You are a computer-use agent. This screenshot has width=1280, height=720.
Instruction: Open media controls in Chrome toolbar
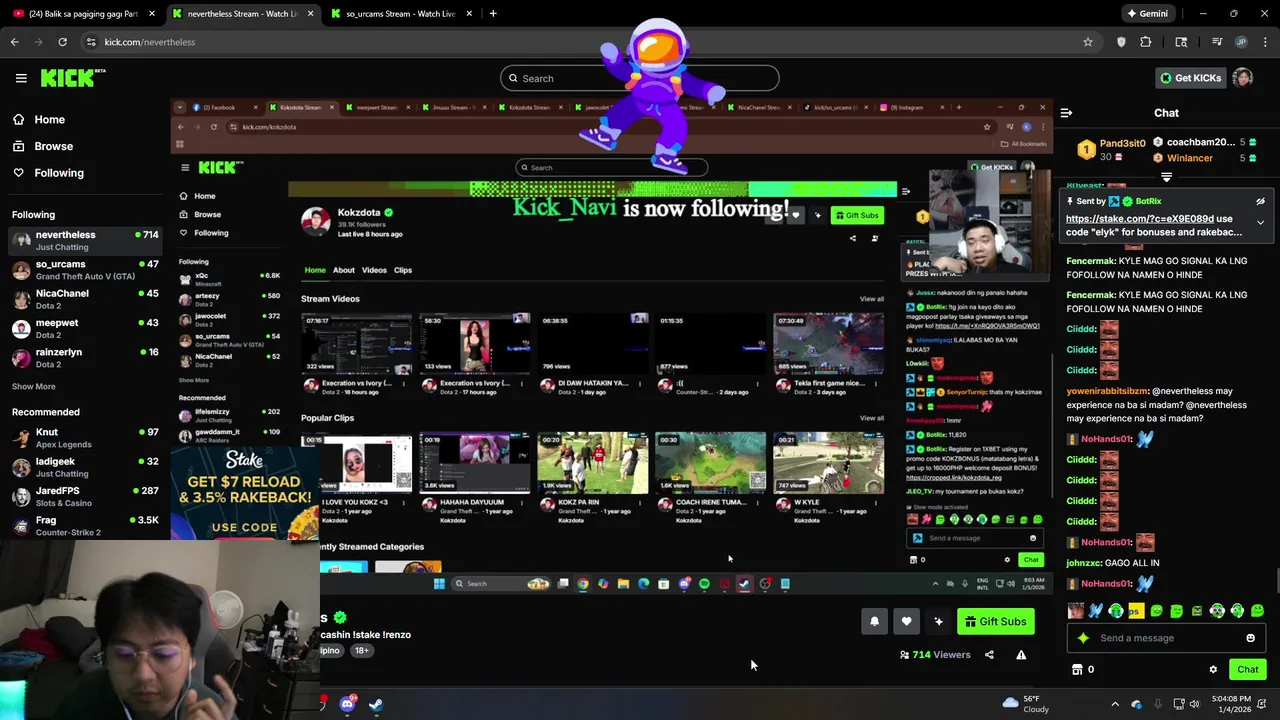1217,42
